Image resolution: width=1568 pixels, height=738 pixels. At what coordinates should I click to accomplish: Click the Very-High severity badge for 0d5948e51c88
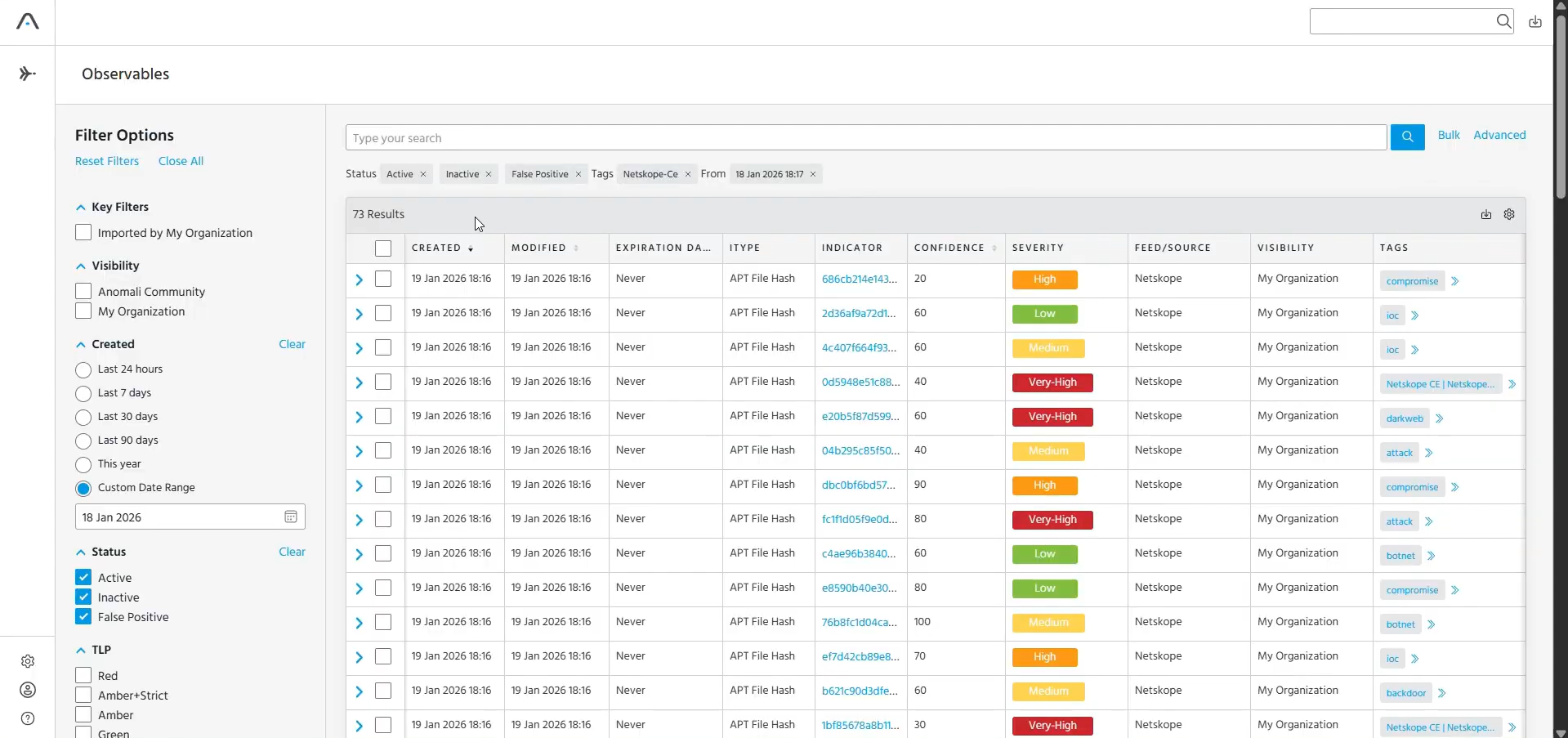pyautogui.click(x=1052, y=382)
